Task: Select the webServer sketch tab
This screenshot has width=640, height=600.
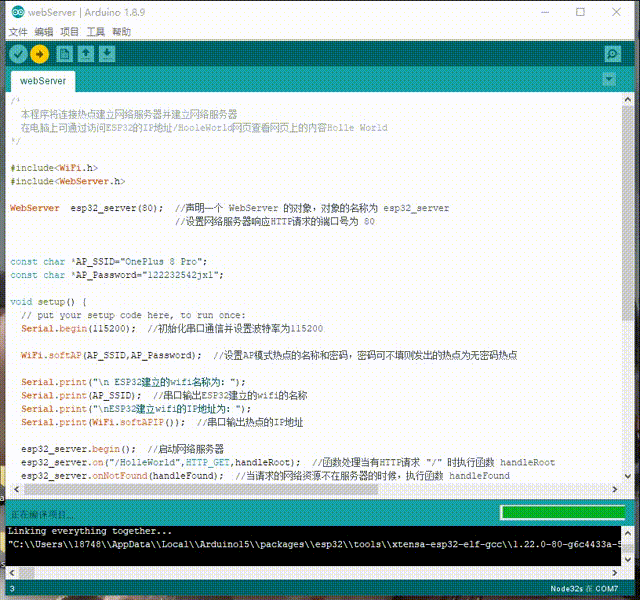Action: [x=43, y=81]
